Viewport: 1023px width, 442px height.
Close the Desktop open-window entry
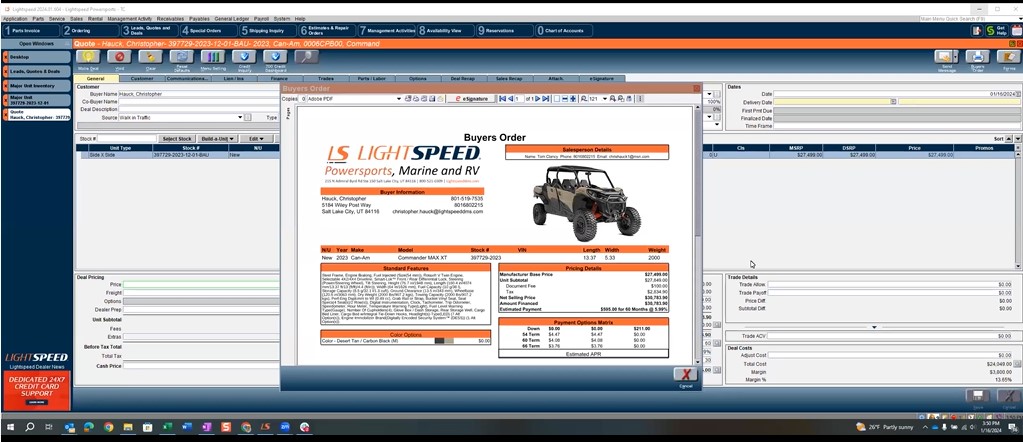[x=5, y=57]
